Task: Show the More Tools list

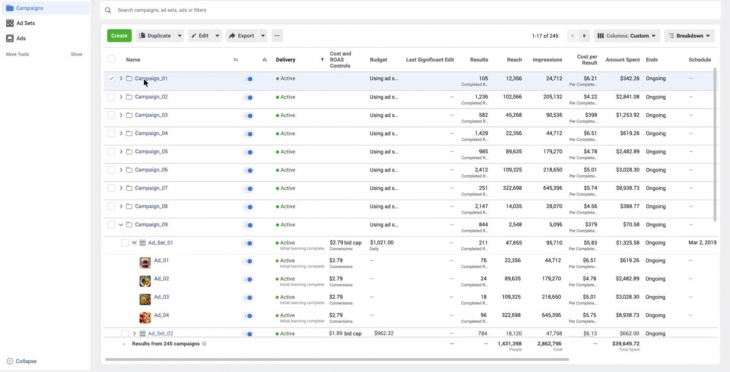Action: (x=76, y=54)
